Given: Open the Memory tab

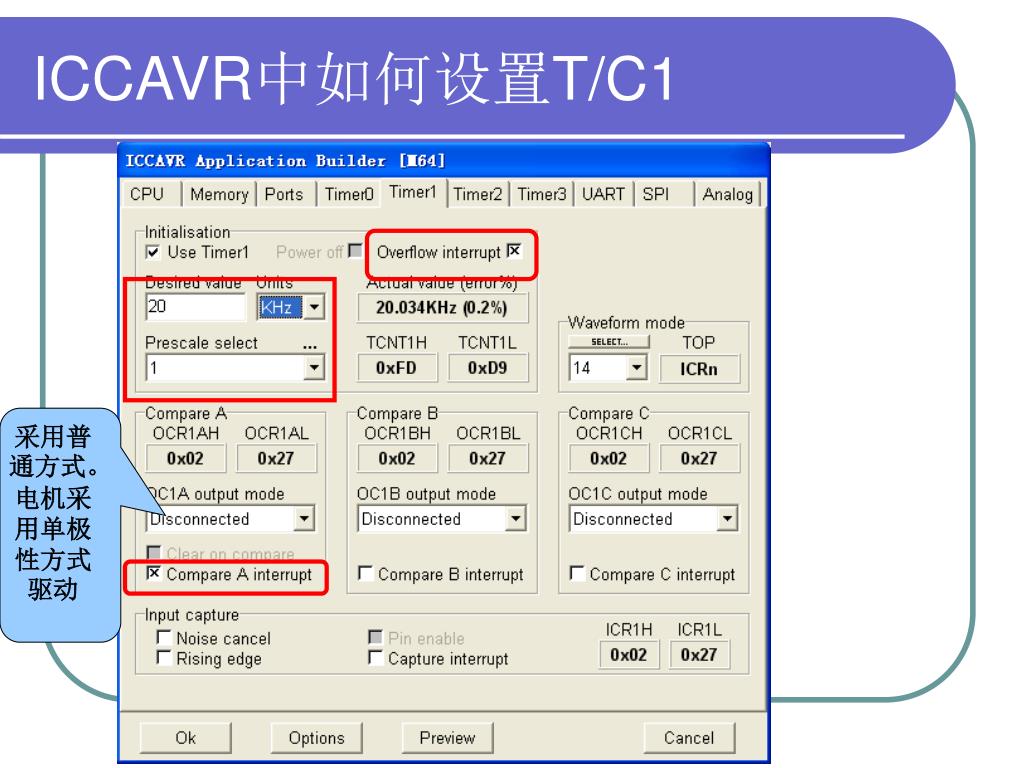Looking at the screenshot, I should 219,195.
